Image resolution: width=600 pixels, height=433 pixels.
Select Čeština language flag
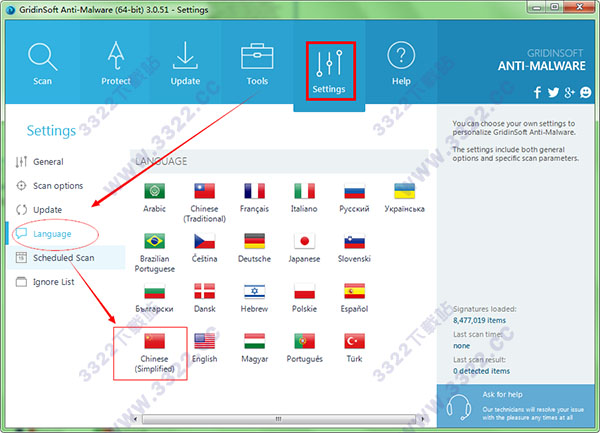[204, 241]
